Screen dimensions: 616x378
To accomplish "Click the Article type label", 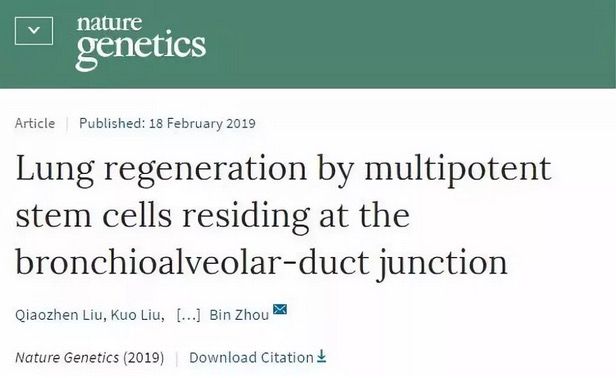I will point(35,123).
